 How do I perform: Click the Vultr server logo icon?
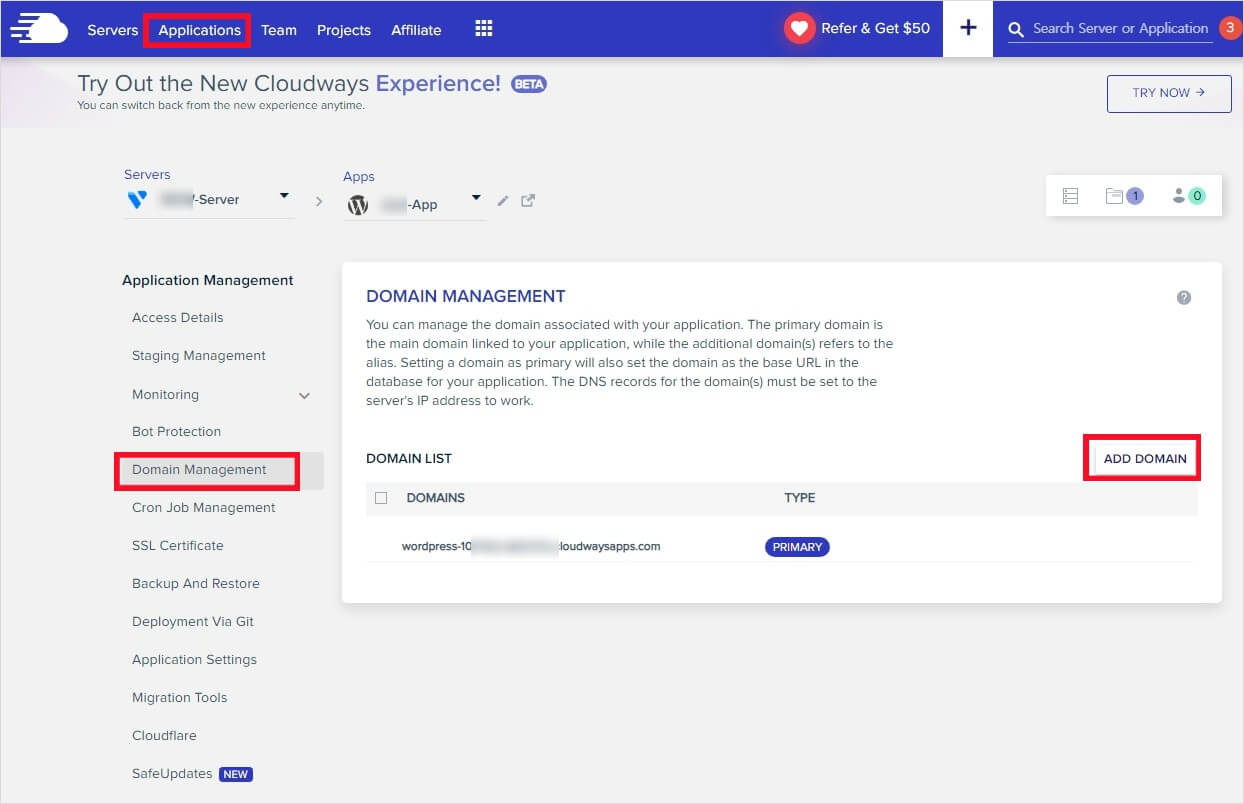click(x=137, y=199)
